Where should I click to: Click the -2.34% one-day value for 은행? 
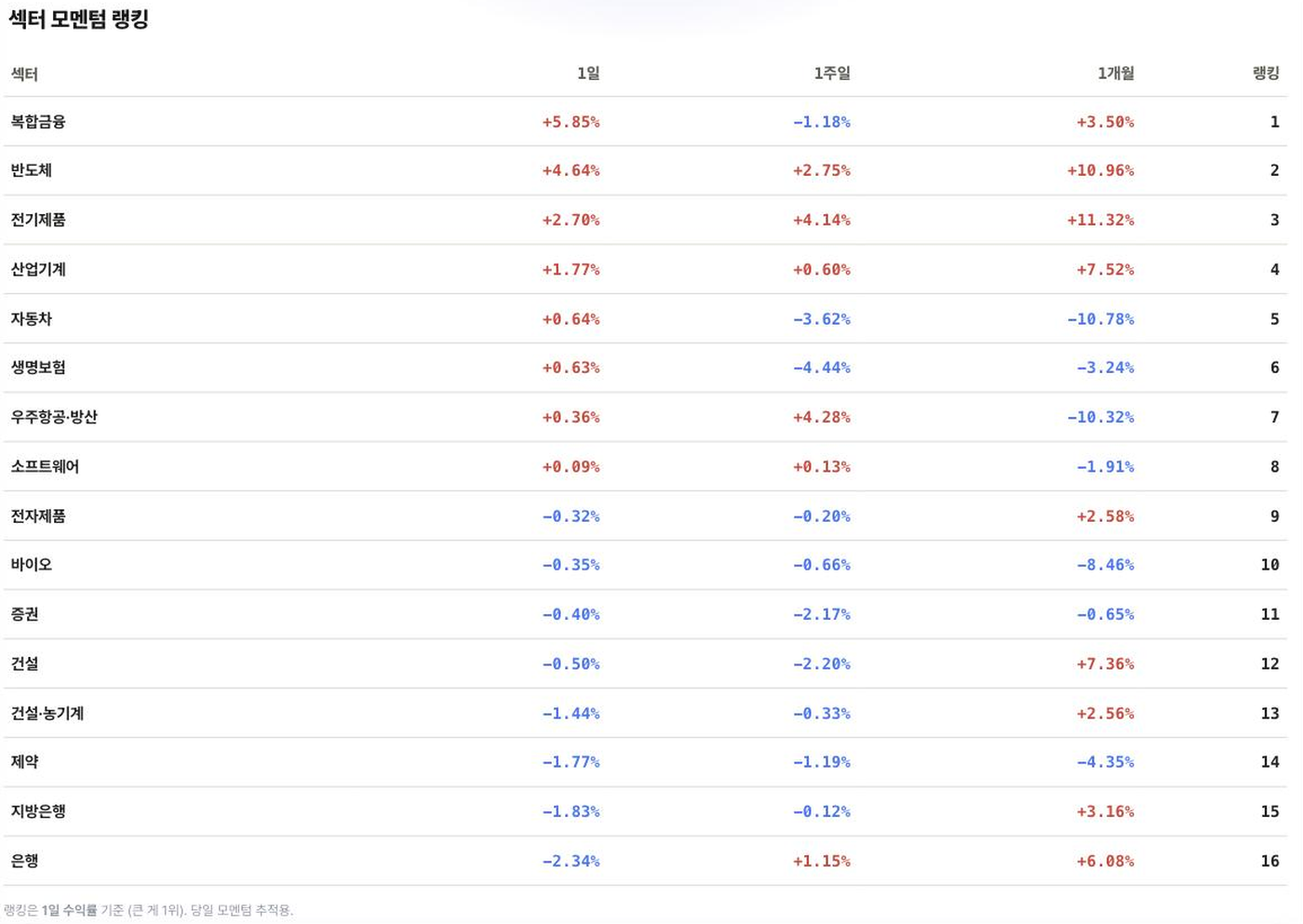coord(571,861)
